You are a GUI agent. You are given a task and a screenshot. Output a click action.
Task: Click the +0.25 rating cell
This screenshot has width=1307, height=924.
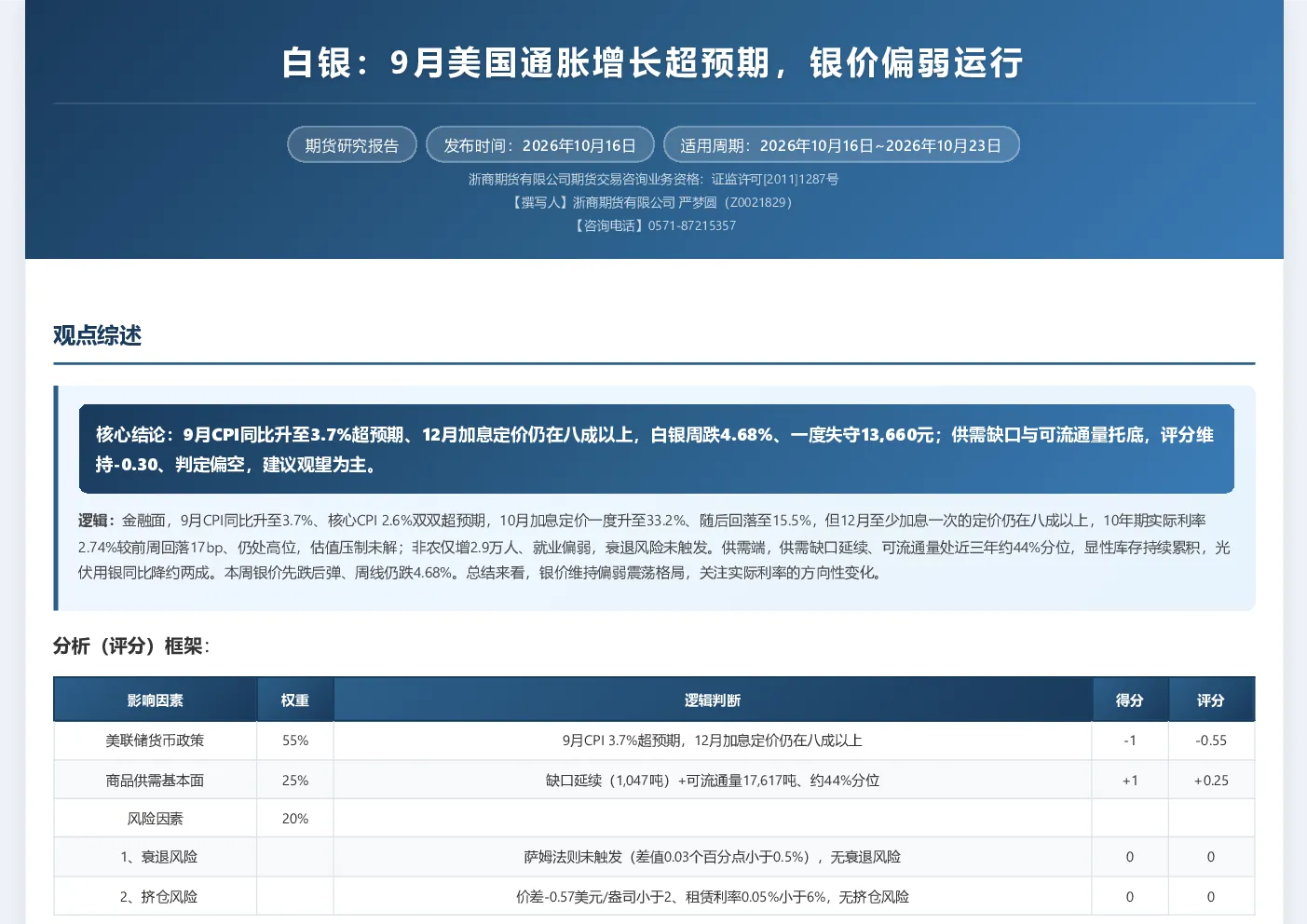(1211, 781)
